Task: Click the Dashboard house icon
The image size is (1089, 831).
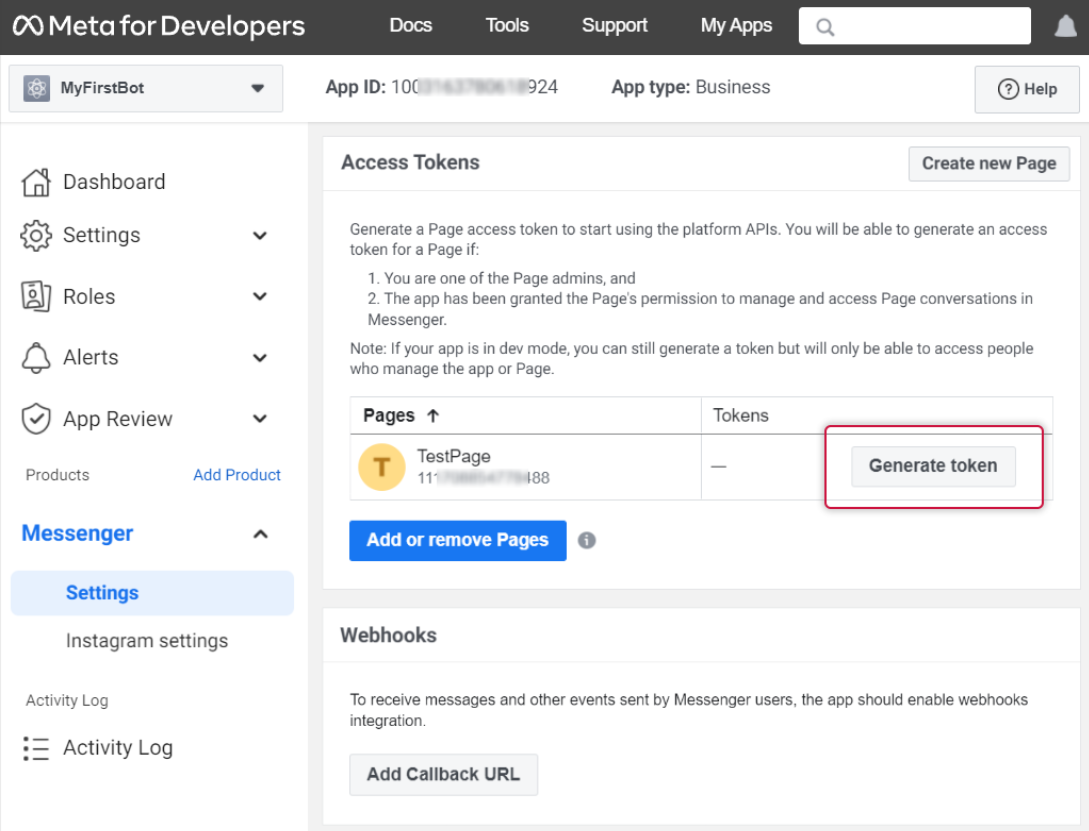Action: [36, 182]
